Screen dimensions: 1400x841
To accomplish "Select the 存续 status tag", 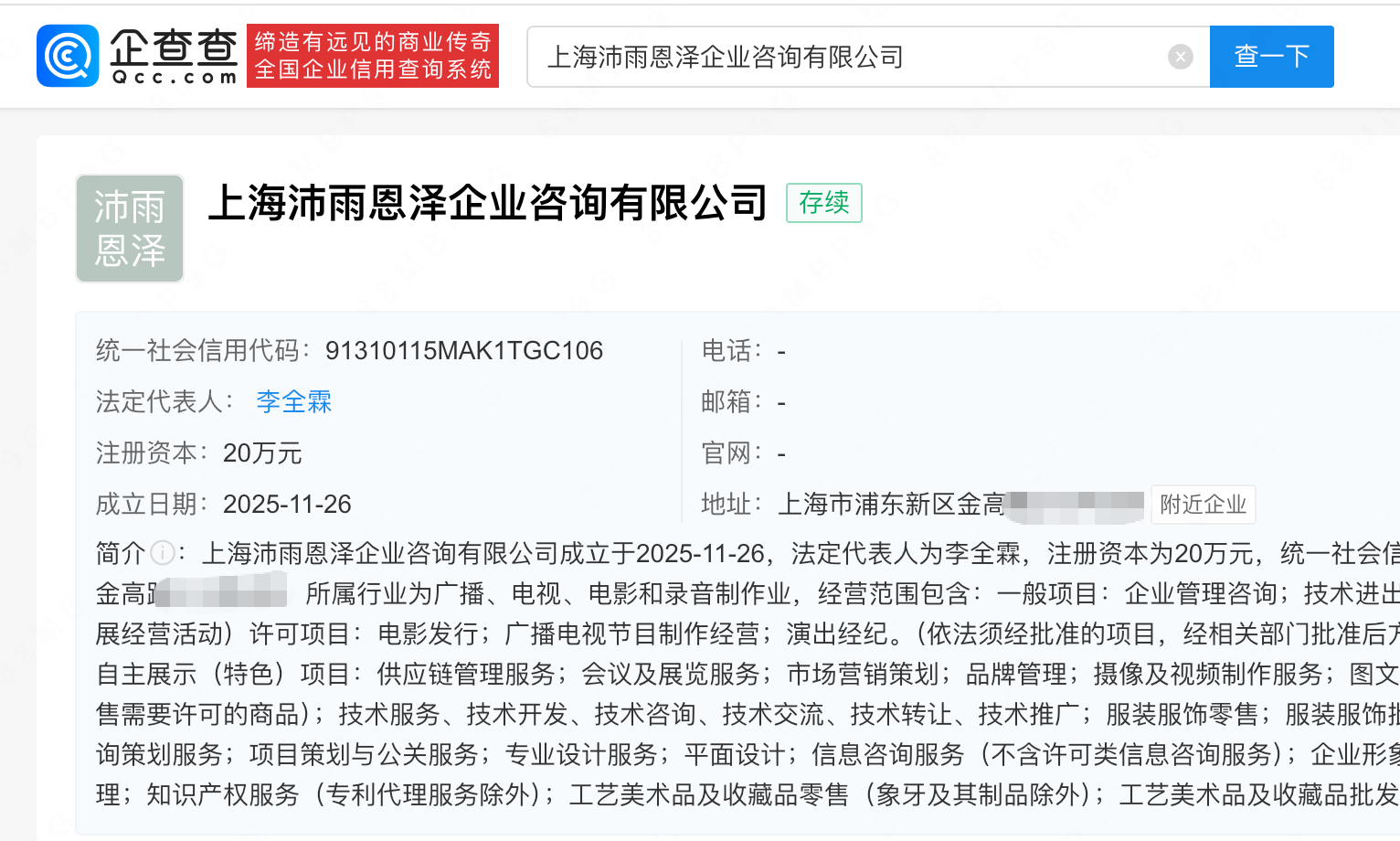I will coord(823,203).
